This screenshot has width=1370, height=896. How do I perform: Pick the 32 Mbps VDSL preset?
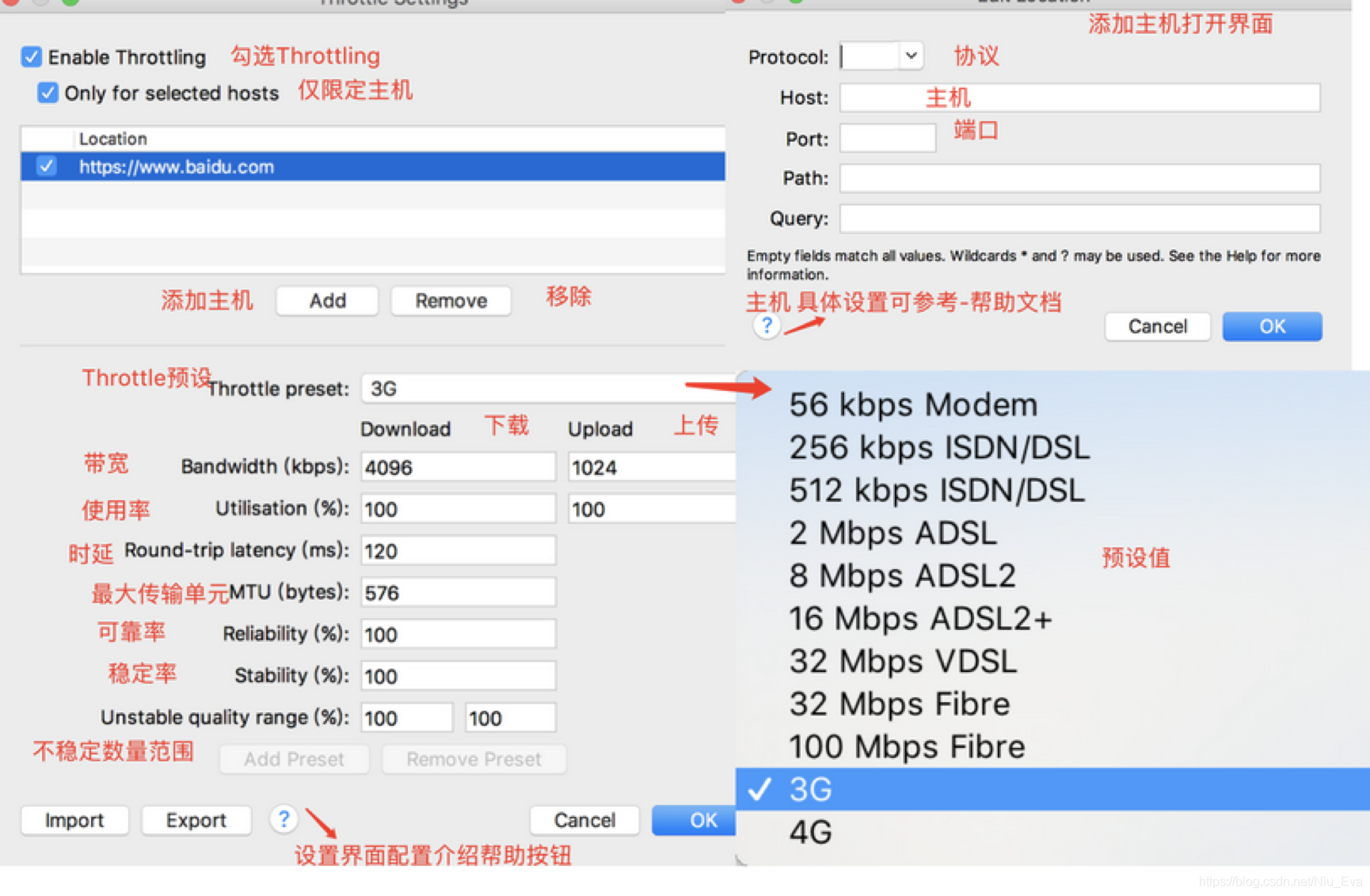pos(1052,661)
